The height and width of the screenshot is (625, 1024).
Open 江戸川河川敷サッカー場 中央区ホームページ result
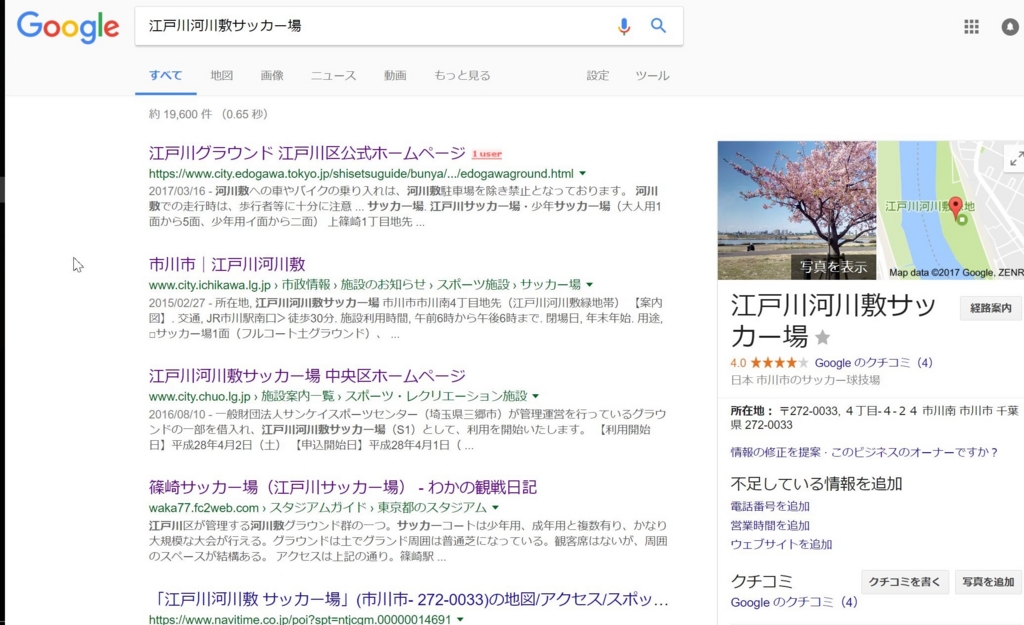coord(307,376)
